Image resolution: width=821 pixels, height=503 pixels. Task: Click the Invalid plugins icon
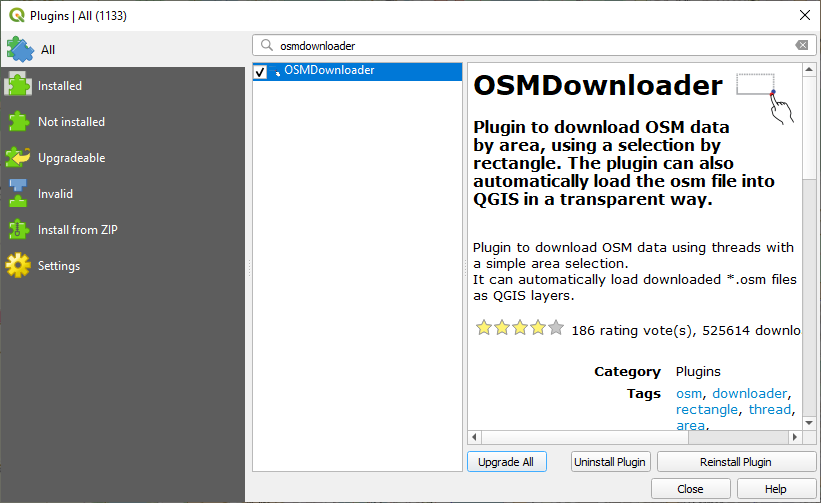(18, 193)
